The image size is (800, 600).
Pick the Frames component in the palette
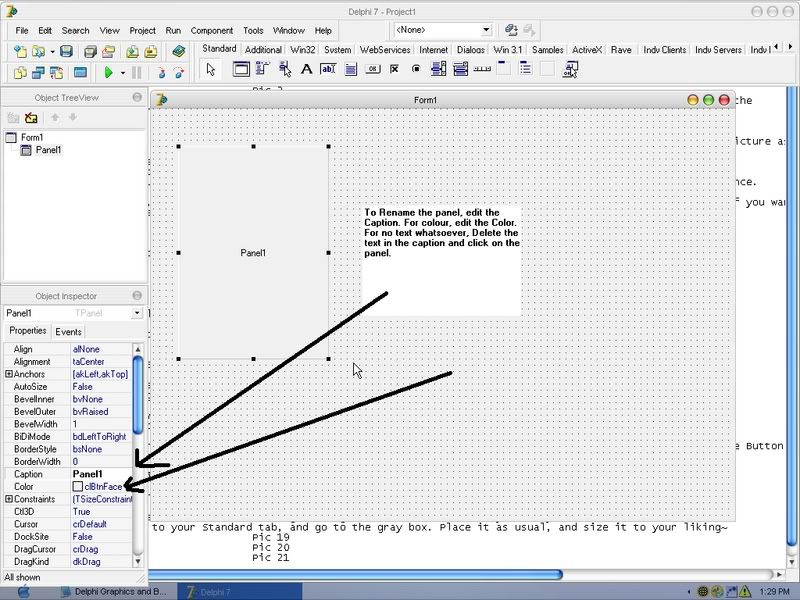(241, 69)
